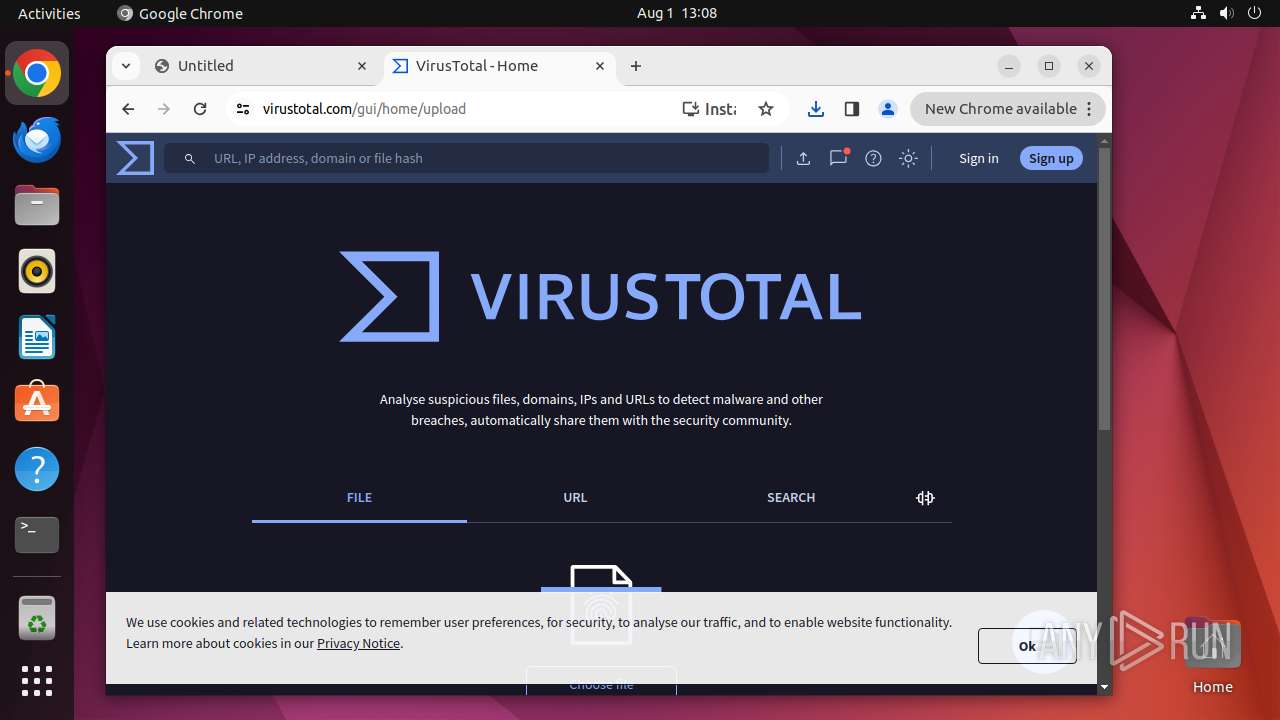Viewport: 1280px width, 720px height.
Task: Open the Files manager from the dock
Action: [37, 205]
